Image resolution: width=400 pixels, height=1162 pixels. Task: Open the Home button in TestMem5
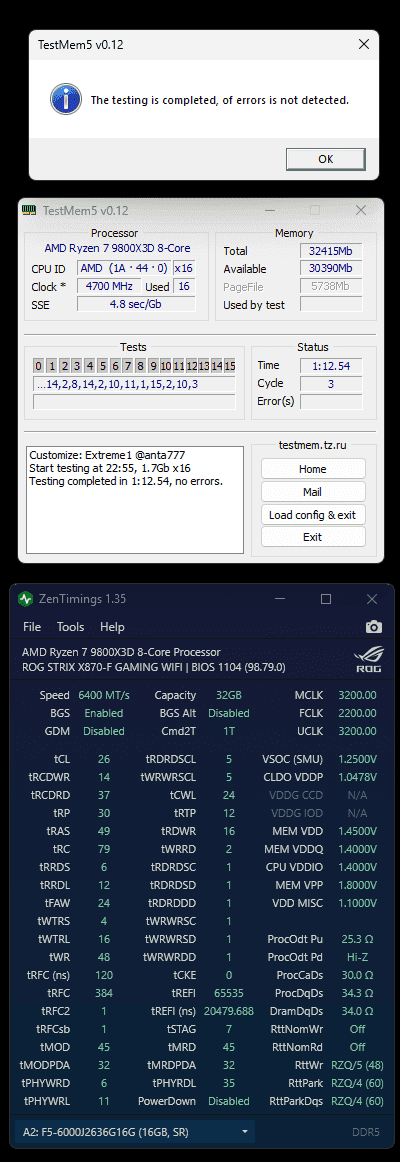[313, 469]
